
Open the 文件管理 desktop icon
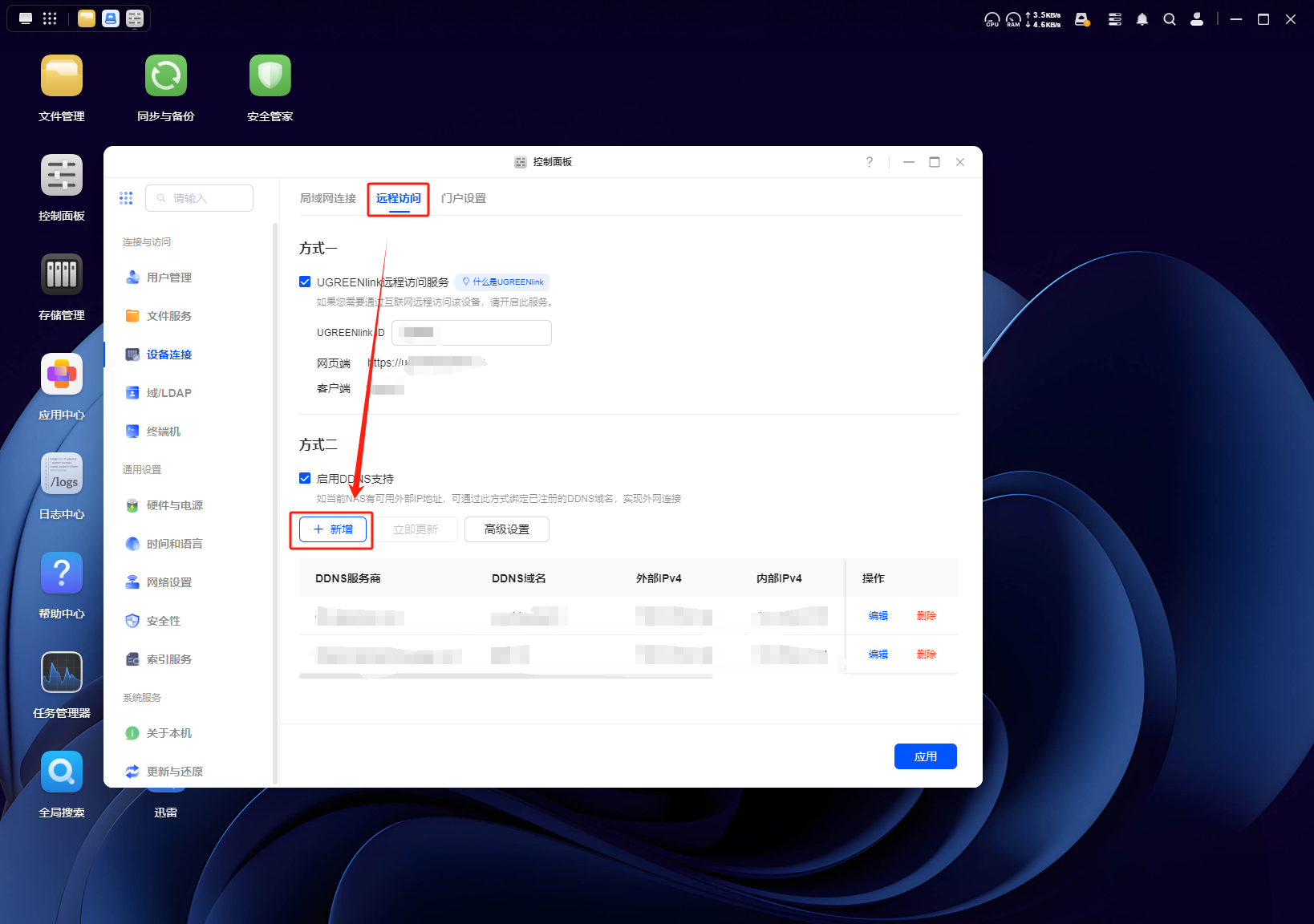pyautogui.click(x=62, y=76)
